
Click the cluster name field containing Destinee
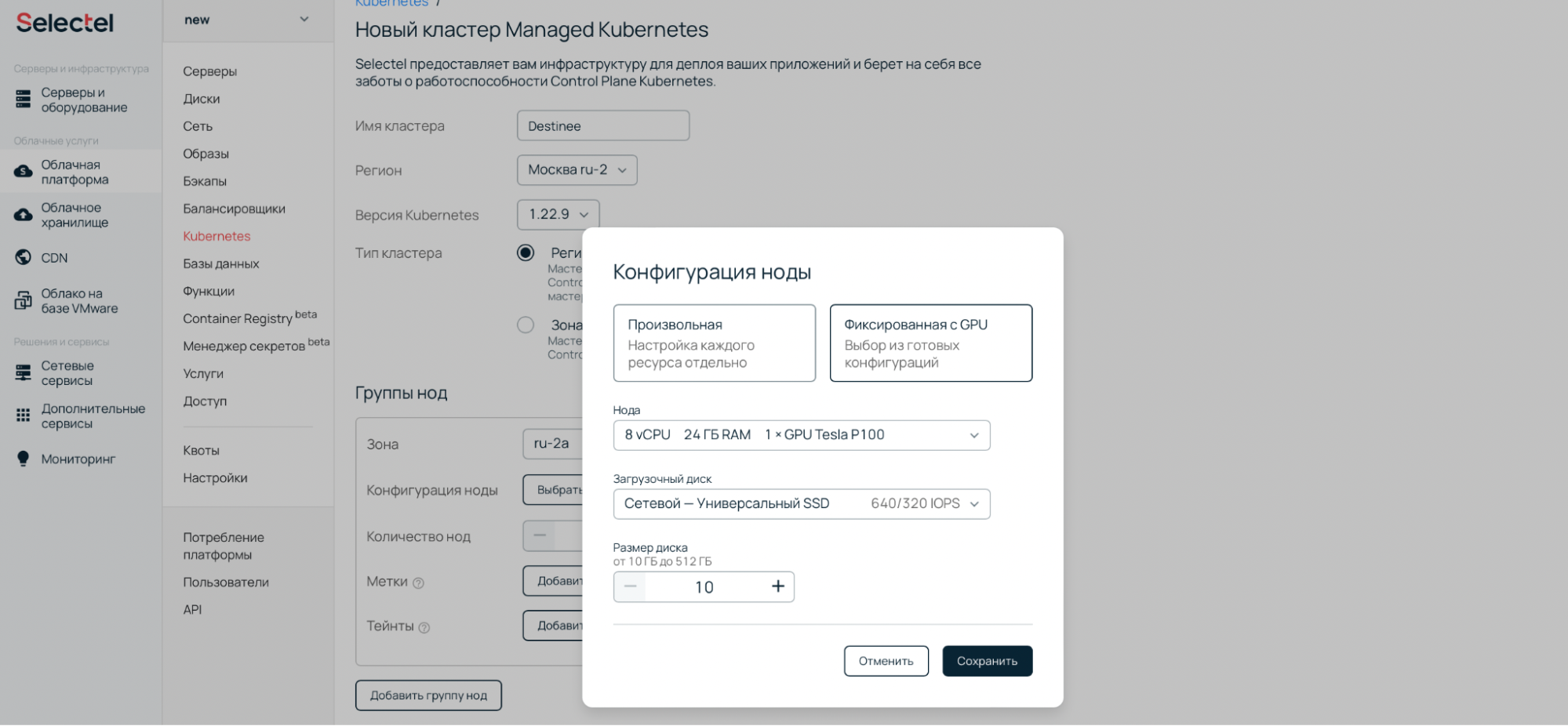pos(602,125)
